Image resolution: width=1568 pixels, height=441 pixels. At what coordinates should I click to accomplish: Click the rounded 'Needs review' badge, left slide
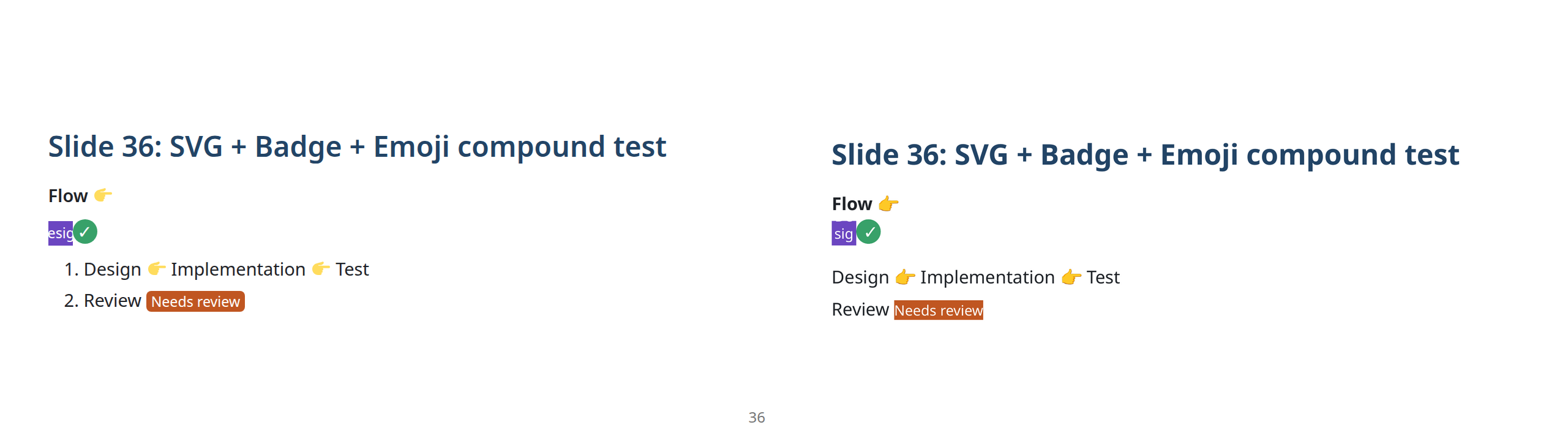click(x=195, y=301)
